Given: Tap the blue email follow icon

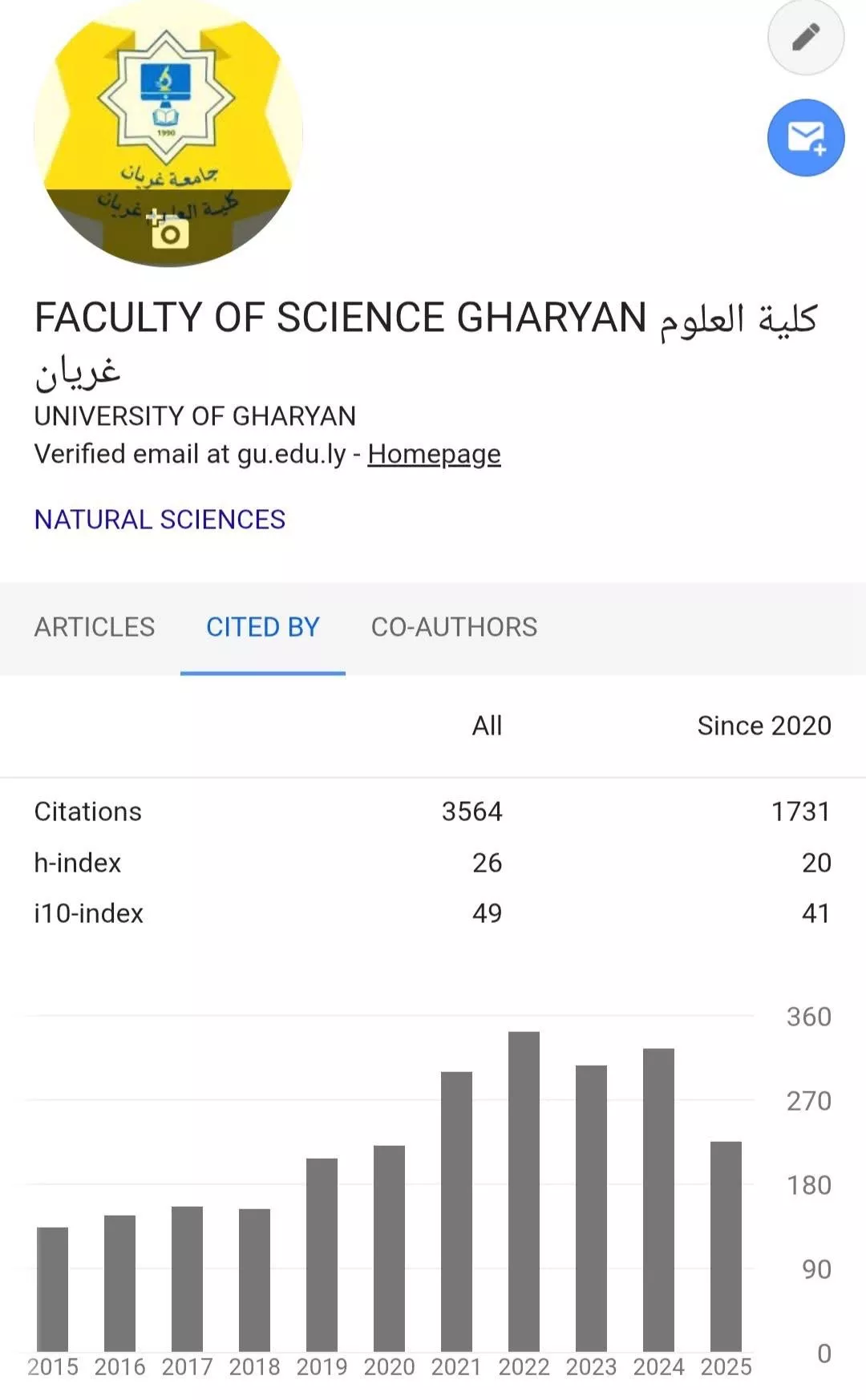Looking at the screenshot, I should click(806, 138).
